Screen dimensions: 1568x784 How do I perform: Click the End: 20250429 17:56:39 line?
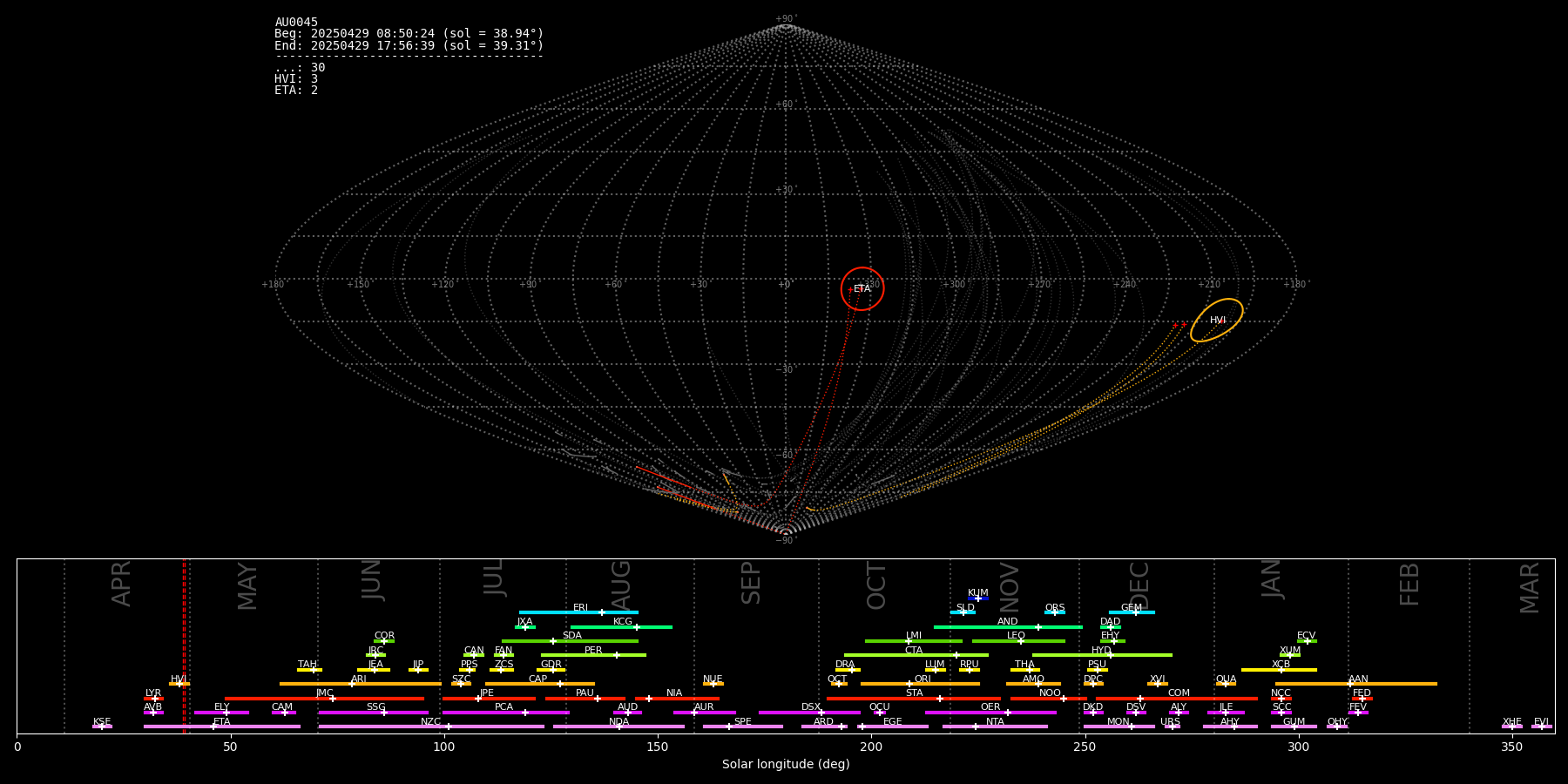tap(409, 45)
